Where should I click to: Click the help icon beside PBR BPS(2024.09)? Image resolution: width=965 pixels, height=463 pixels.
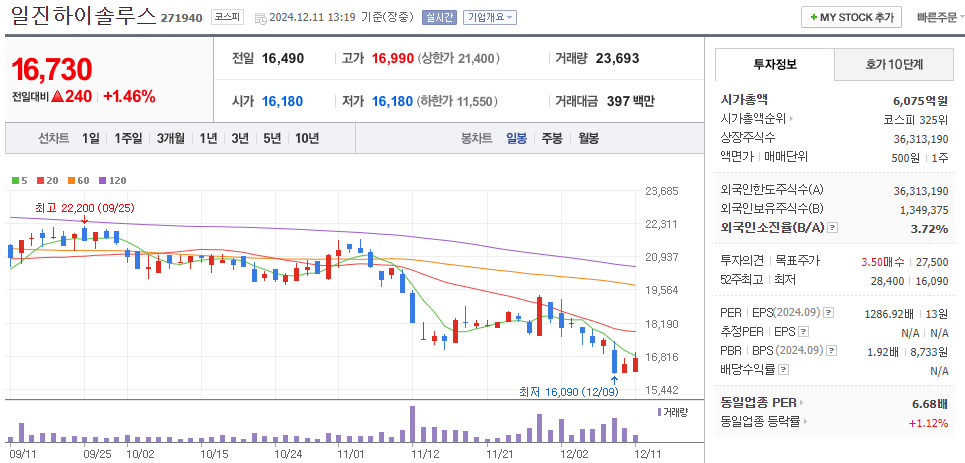pyautogui.click(x=832, y=351)
